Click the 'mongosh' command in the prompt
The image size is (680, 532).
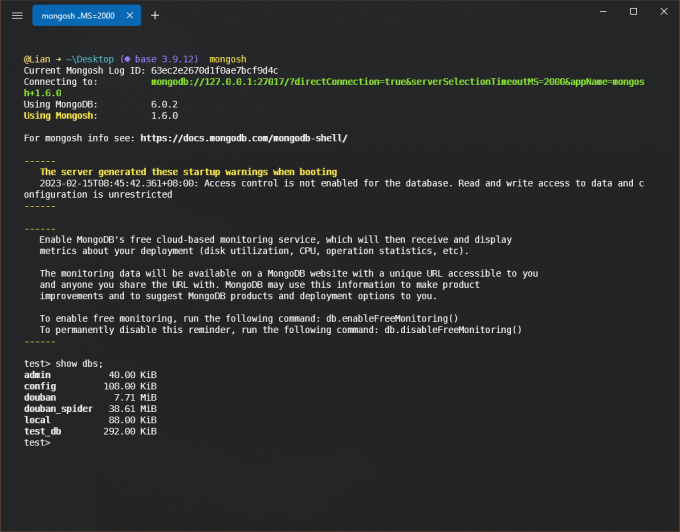pyautogui.click(x=228, y=59)
